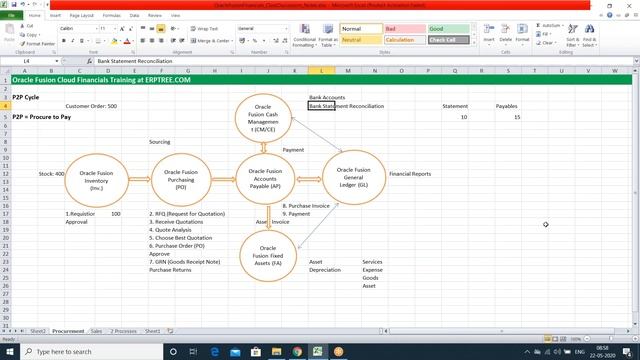
Task: Open Conditional Formatting menu
Action: click(304, 36)
